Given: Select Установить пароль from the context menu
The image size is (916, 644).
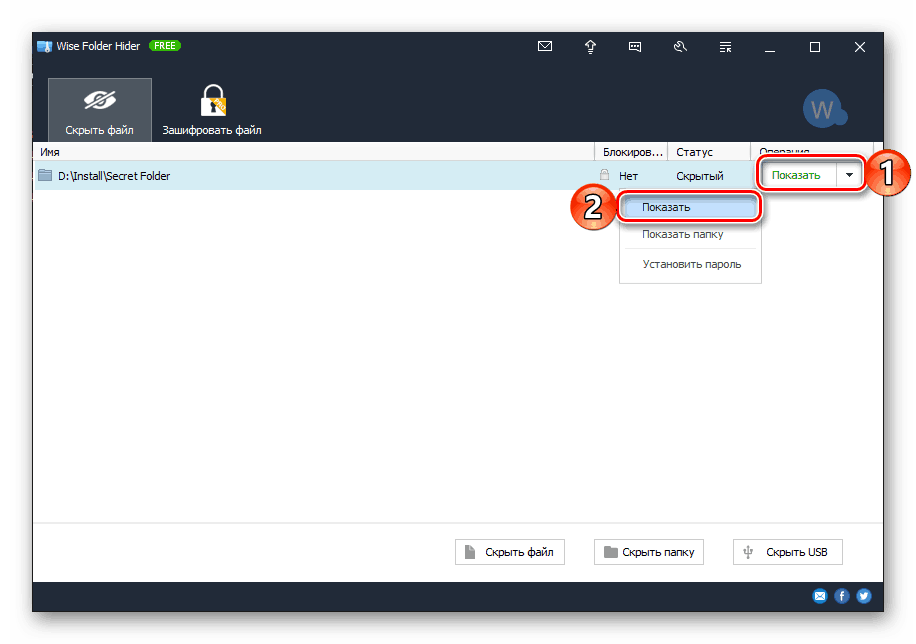Looking at the screenshot, I should coord(688,263).
